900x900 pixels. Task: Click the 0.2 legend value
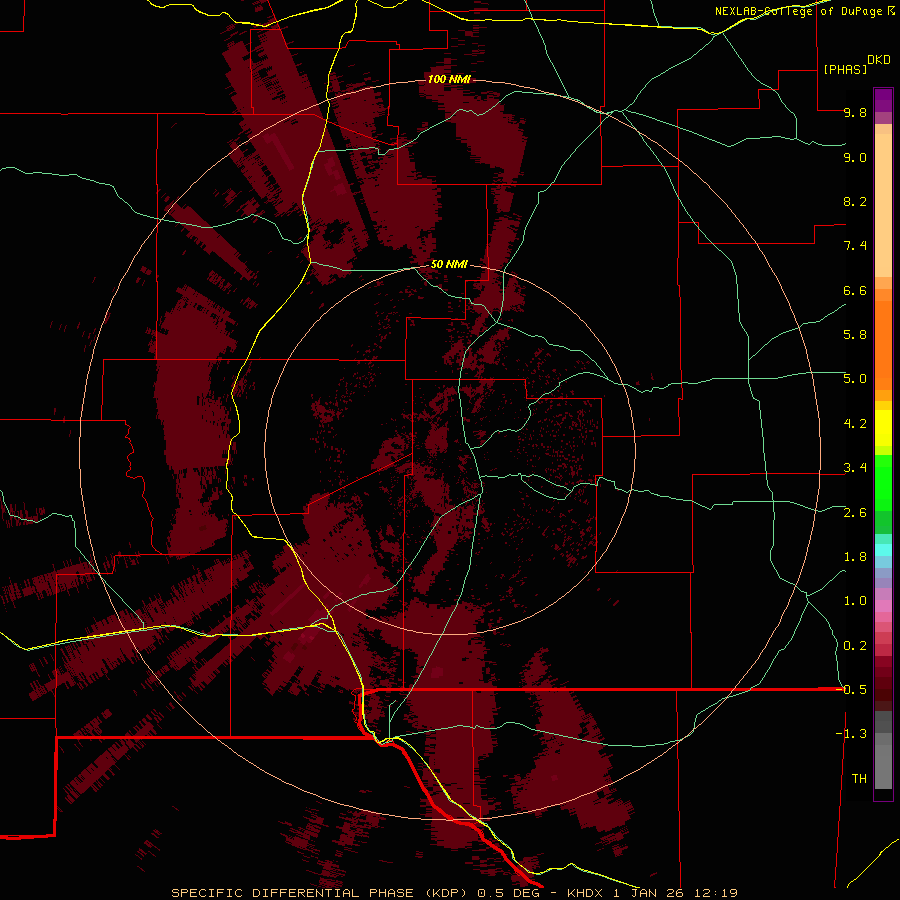(x=855, y=646)
